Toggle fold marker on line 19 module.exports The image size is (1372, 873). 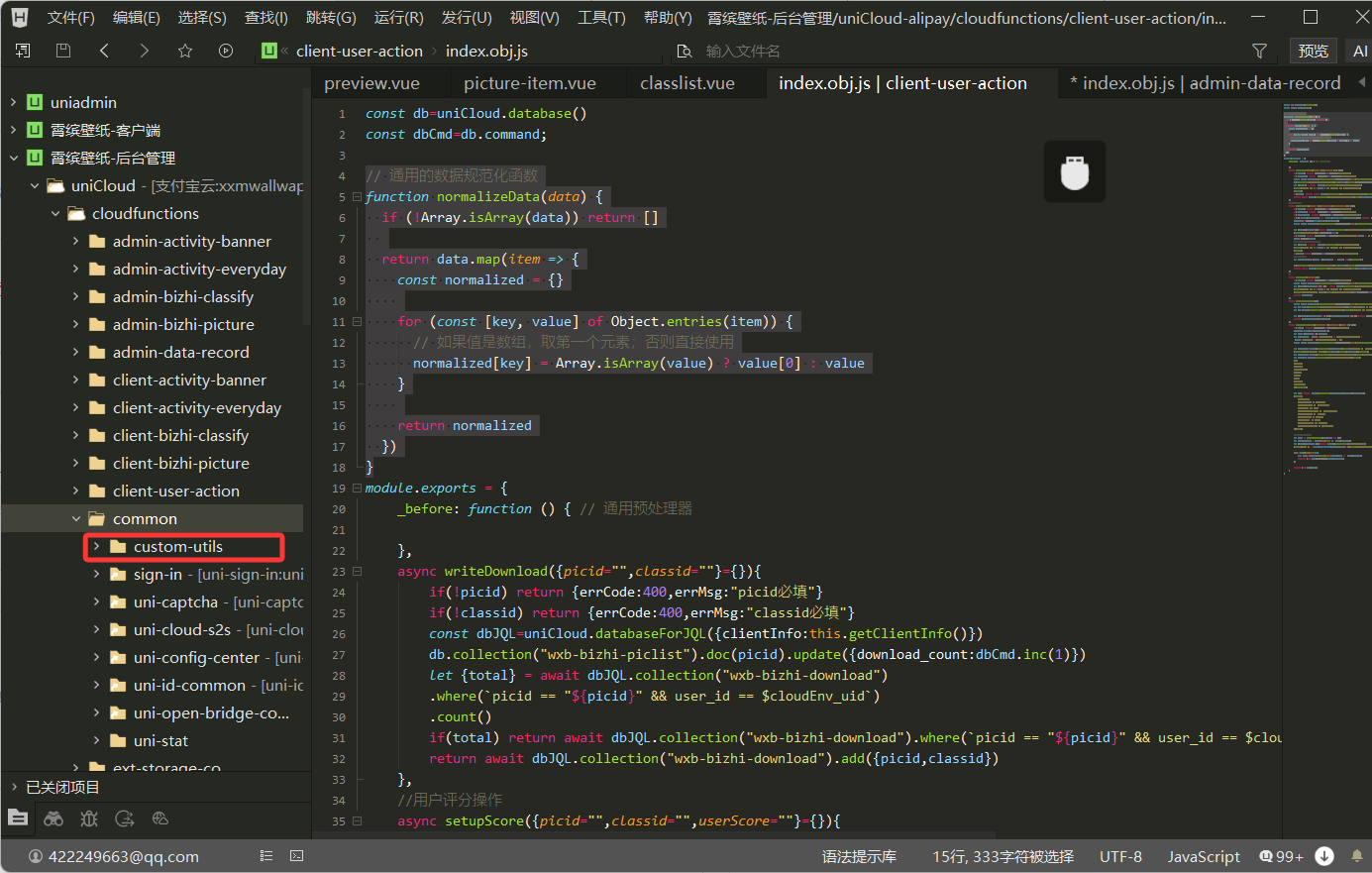coord(357,489)
